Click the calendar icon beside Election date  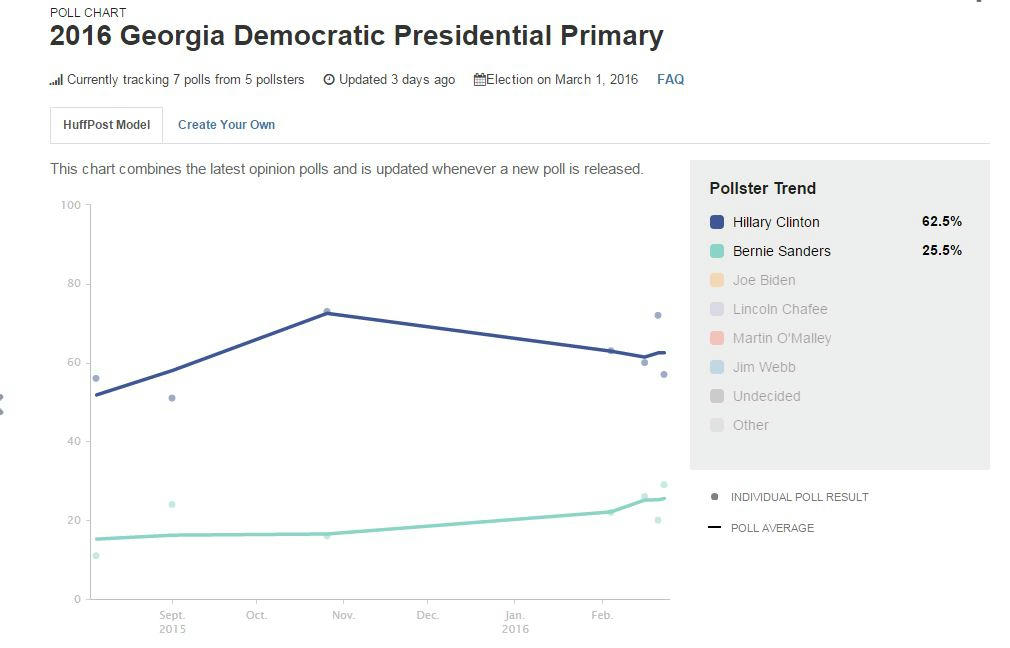click(480, 80)
